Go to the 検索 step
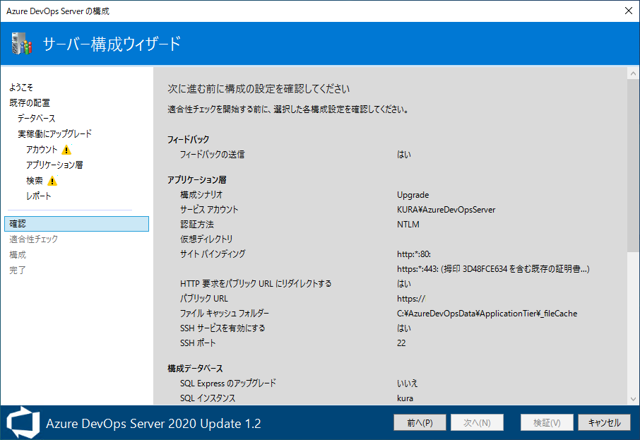This screenshot has width=640, height=440. tap(34, 180)
